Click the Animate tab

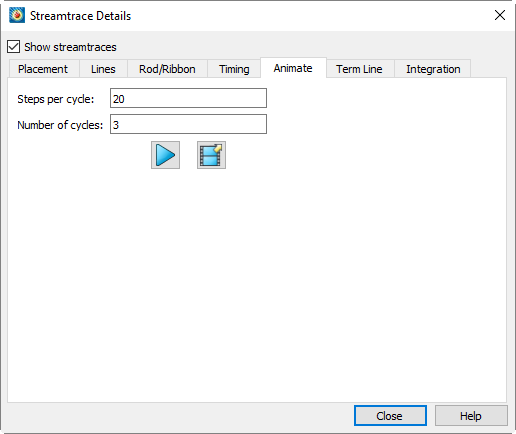[x=293, y=68]
